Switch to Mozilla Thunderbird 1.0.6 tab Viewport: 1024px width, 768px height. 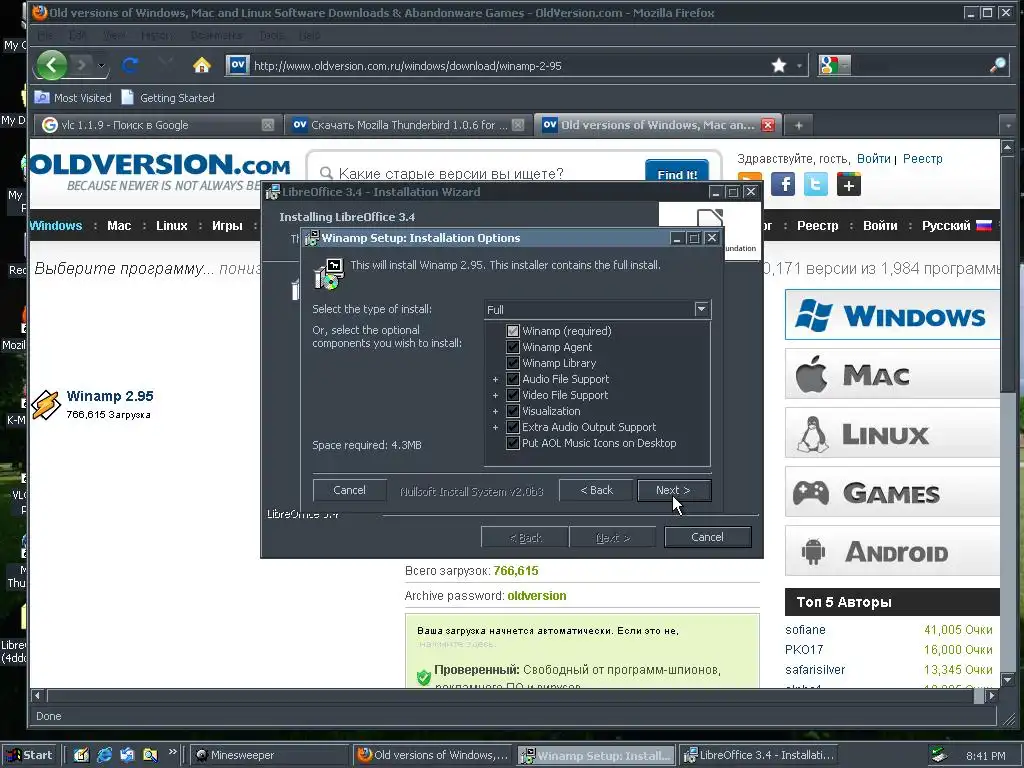(x=408, y=125)
